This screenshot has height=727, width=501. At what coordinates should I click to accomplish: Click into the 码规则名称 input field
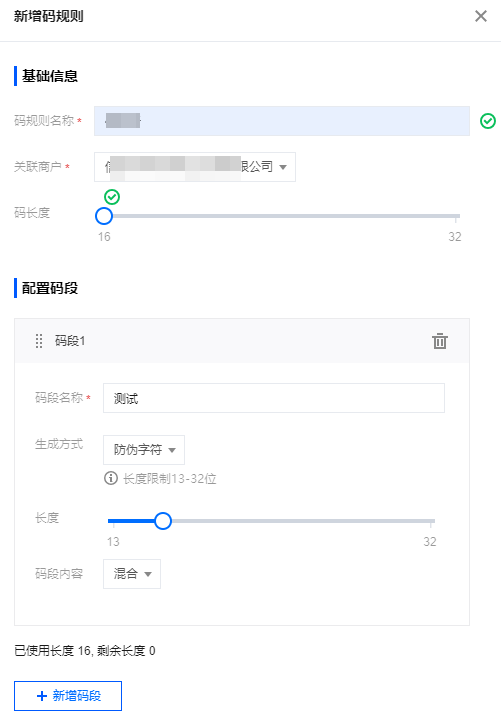coord(282,121)
